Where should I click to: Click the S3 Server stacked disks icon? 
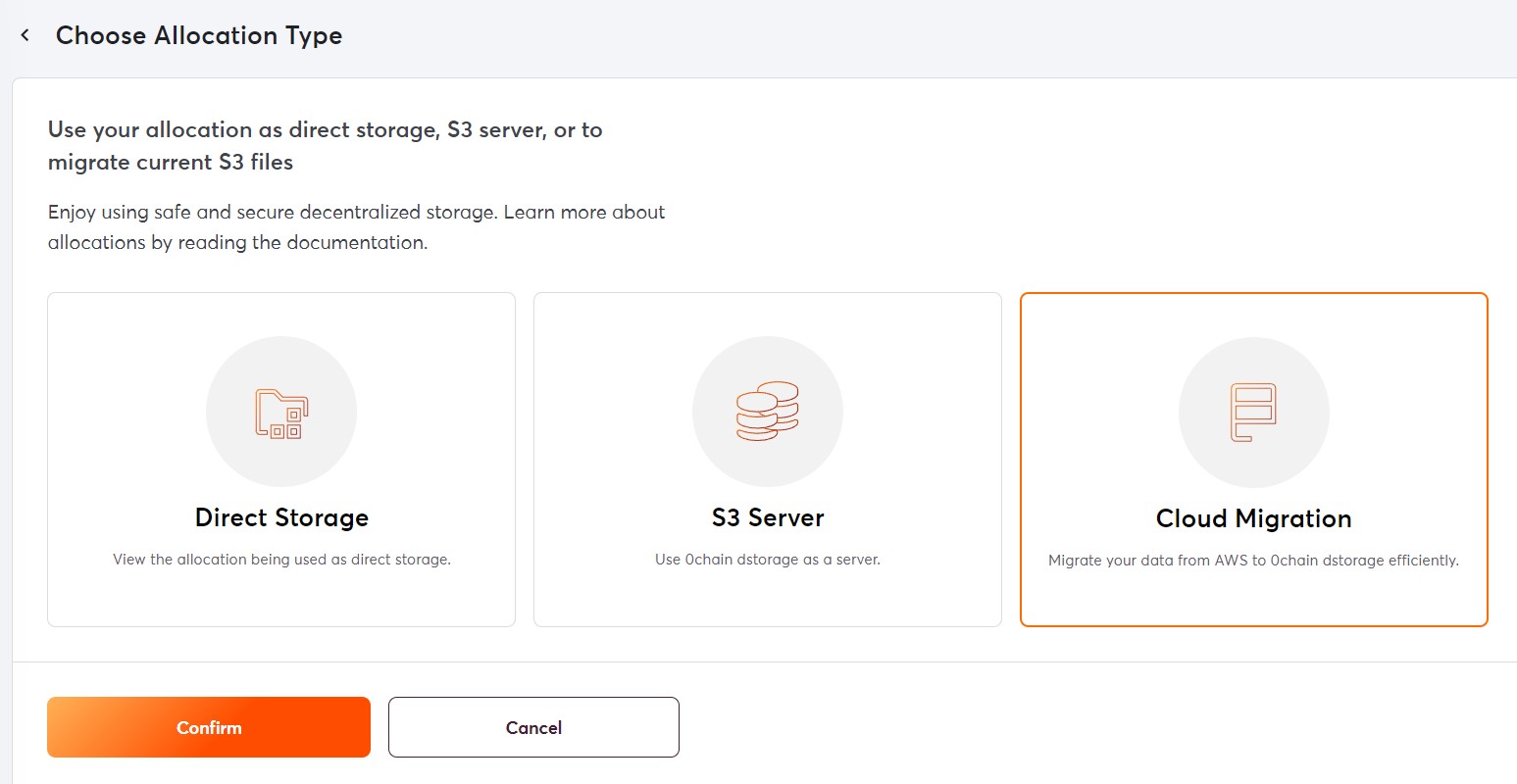[x=768, y=412]
